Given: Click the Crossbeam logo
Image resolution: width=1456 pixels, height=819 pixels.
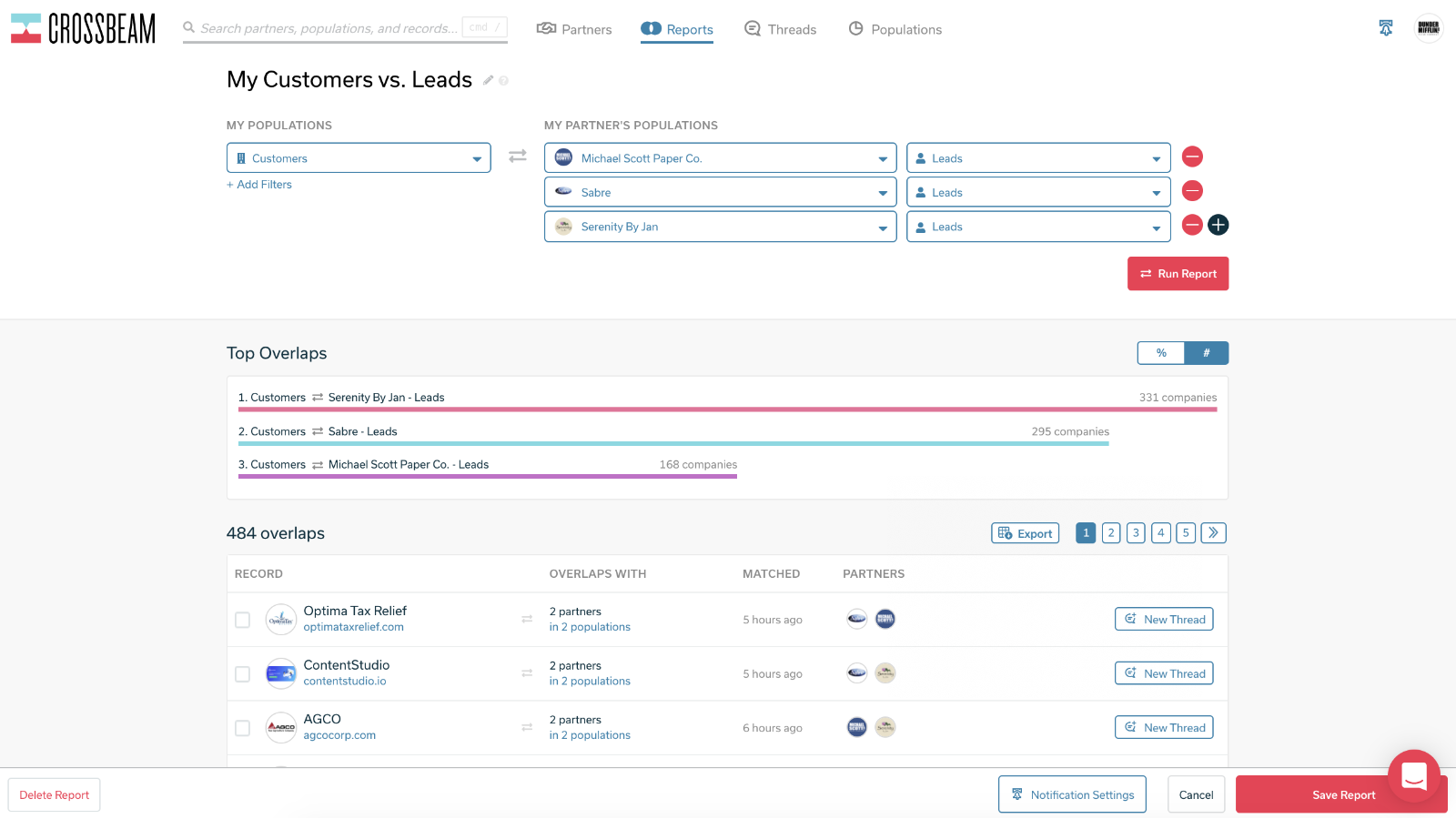Looking at the screenshot, I should coord(83,28).
